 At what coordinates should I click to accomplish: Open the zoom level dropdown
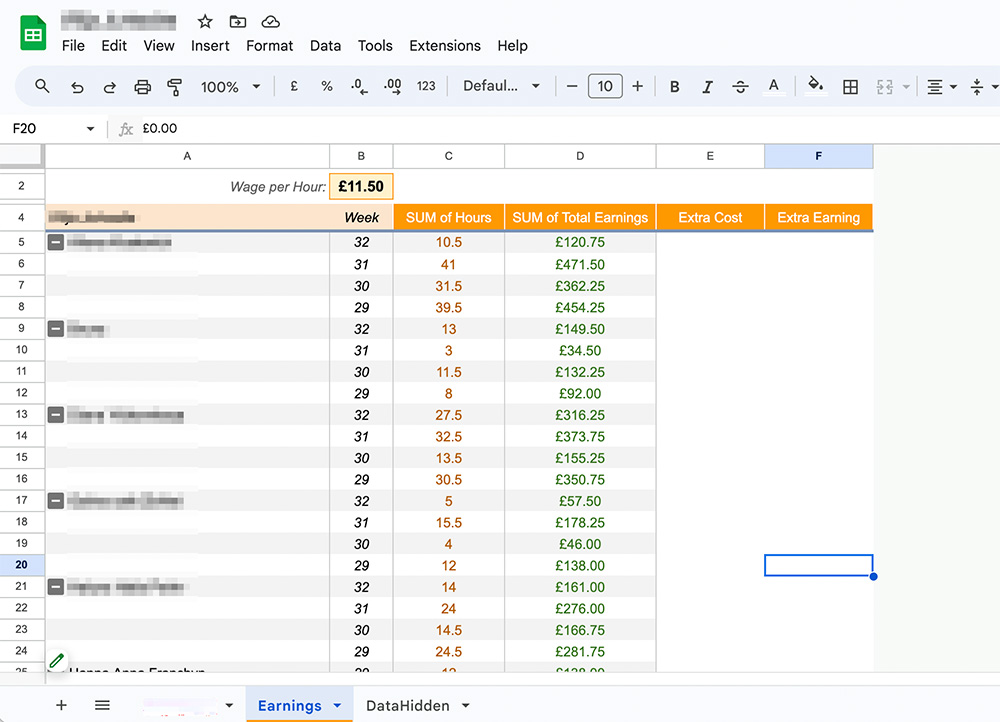pyautogui.click(x=230, y=87)
